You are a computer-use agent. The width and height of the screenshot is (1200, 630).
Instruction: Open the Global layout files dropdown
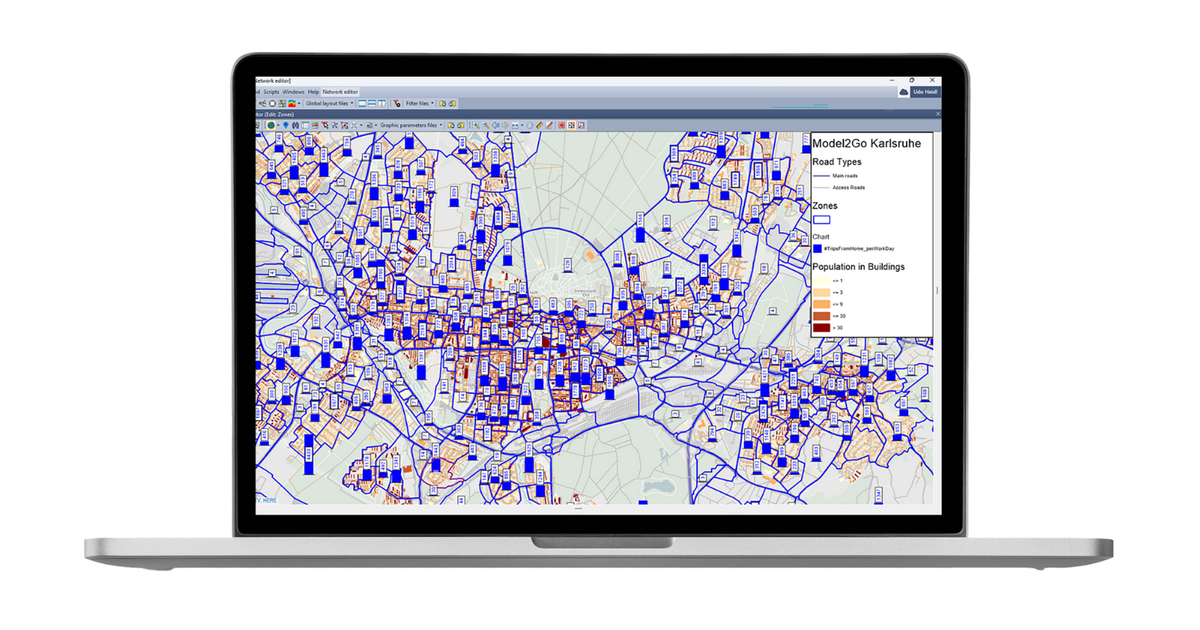point(329,103)
